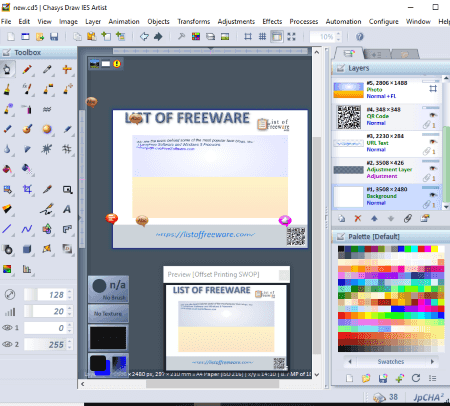Open help with the question mark icon
This screenshot has height=406, width=450.
point(359,37)
